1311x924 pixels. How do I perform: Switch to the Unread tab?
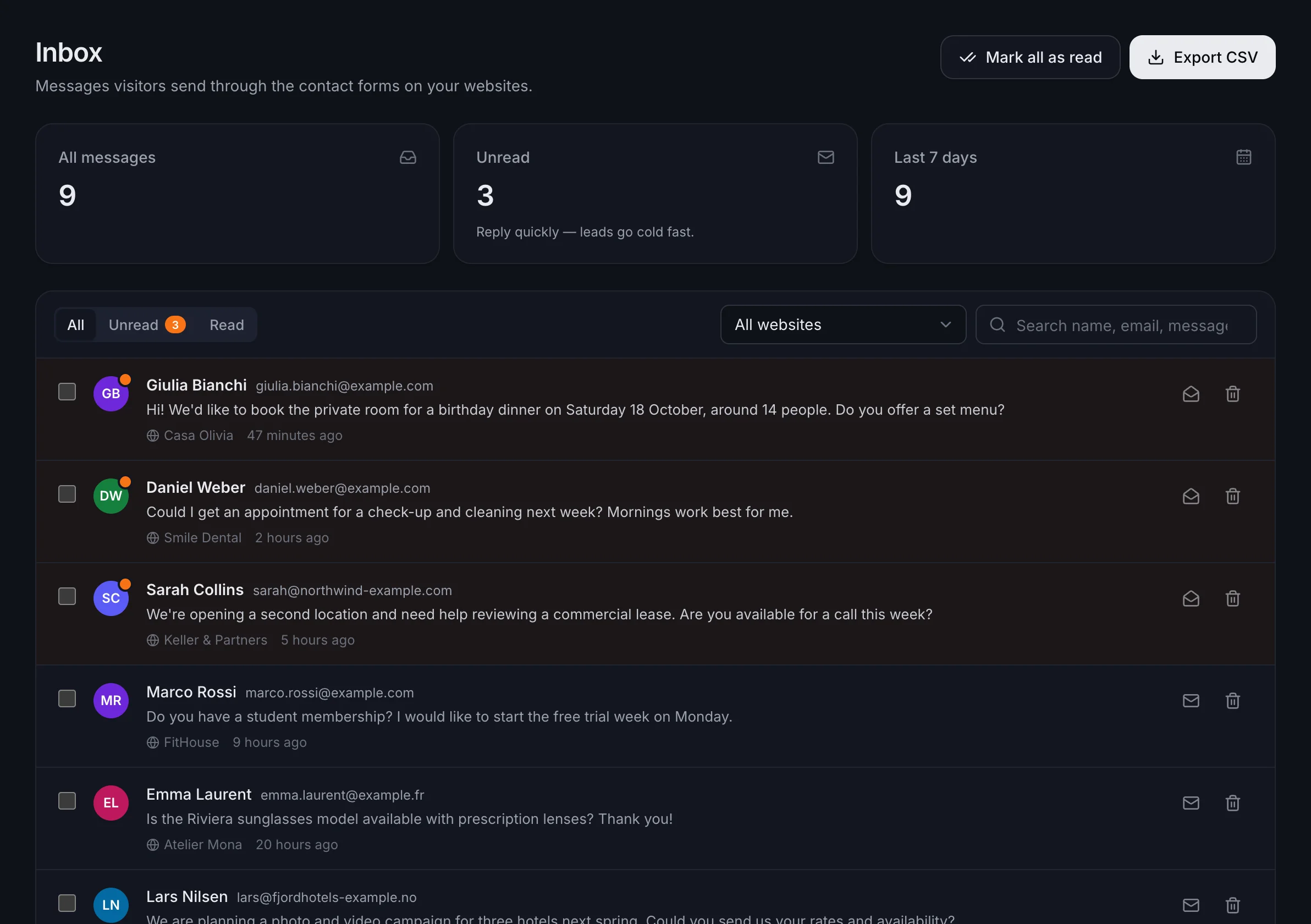147,325
